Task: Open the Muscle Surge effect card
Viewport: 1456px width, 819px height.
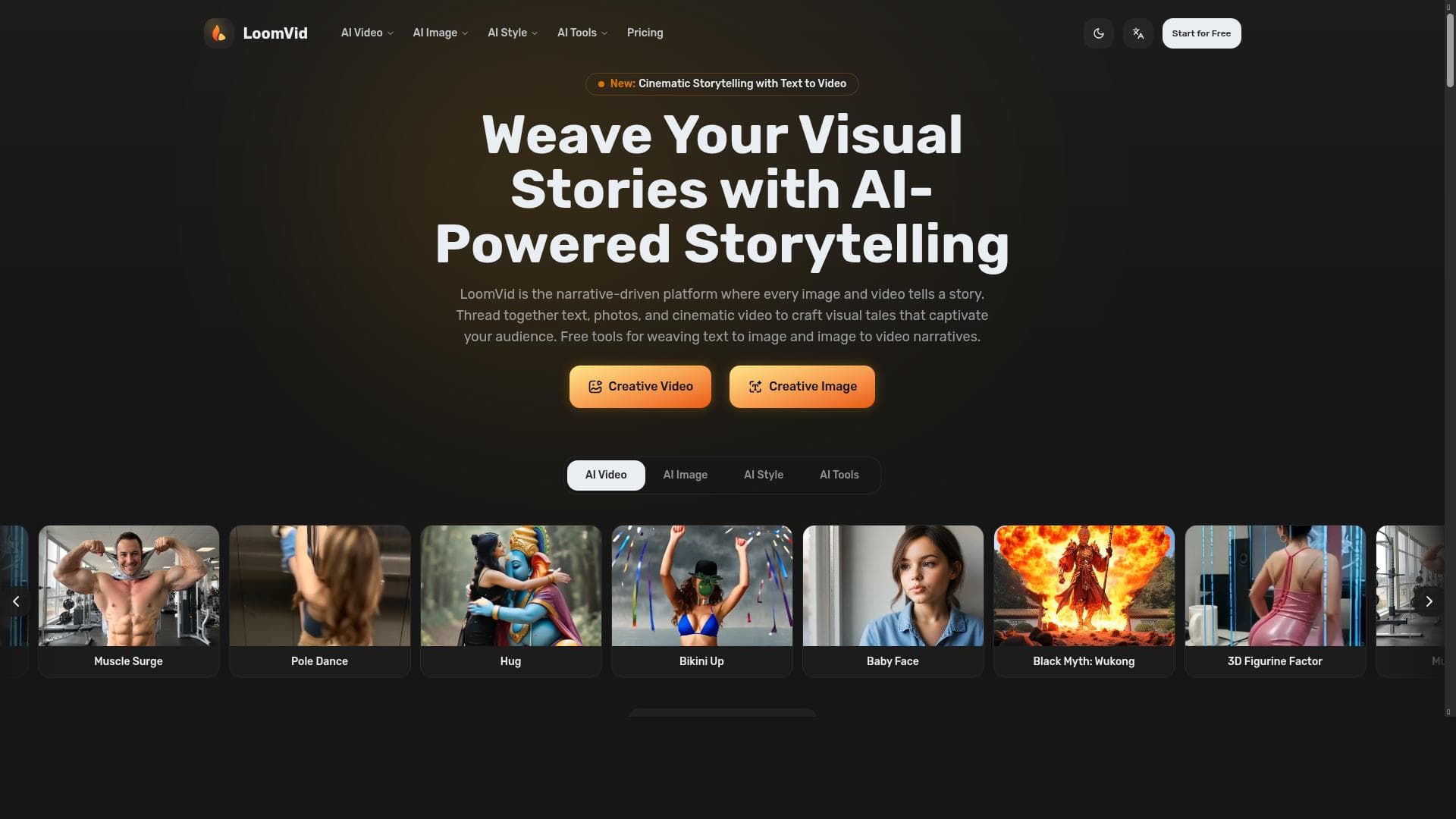Action: [x=129, y=601]
